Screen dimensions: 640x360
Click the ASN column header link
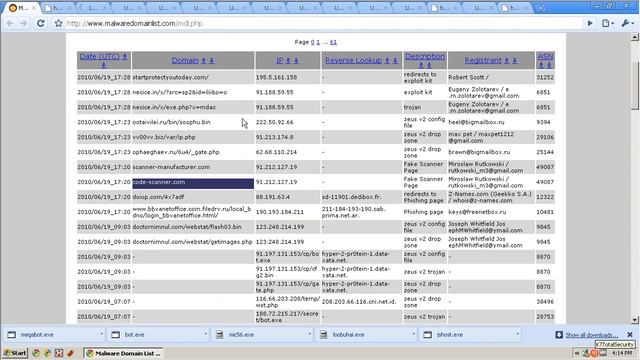(545, 56)
